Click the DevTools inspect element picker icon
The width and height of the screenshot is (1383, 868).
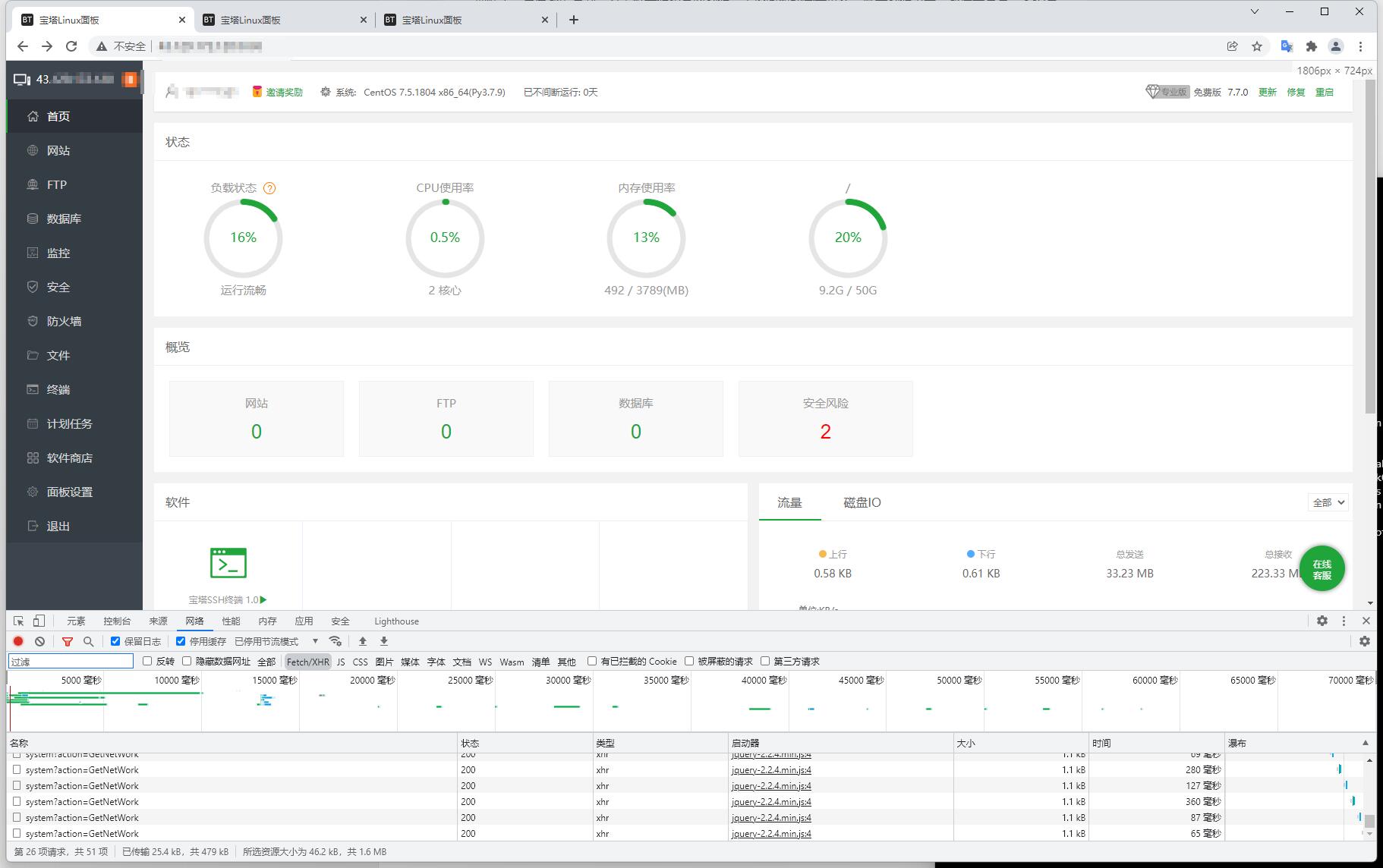pyautogui.click(x=19, y=621)
